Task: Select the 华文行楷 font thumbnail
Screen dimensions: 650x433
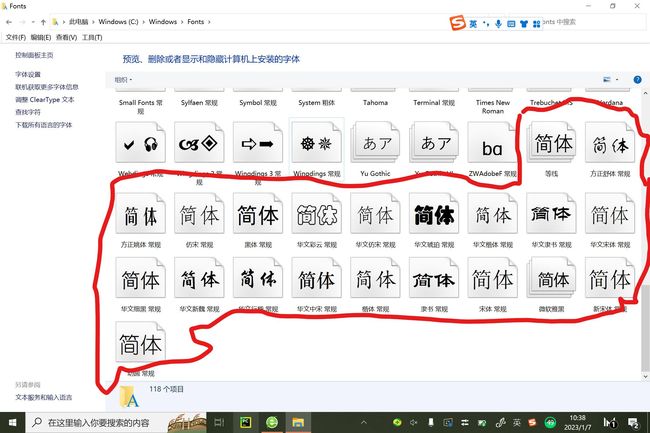Action: [x=258, y=278]
